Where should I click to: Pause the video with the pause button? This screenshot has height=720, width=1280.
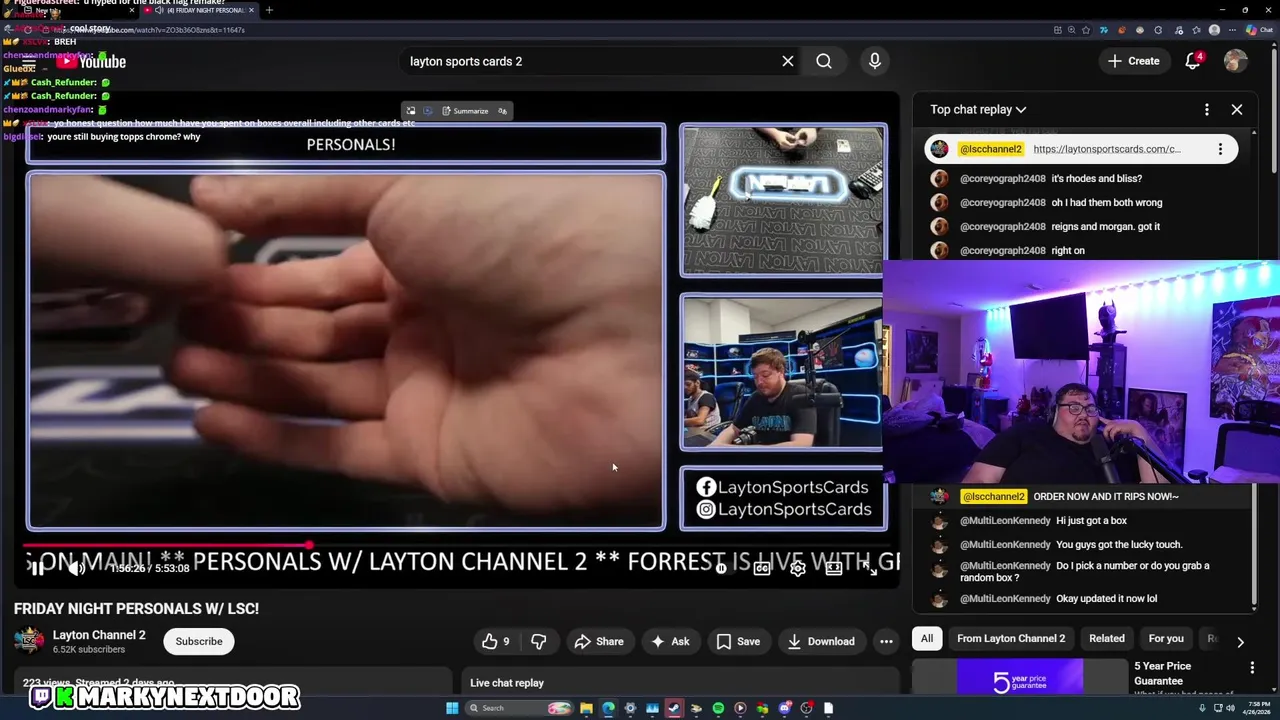pos(36,568)
